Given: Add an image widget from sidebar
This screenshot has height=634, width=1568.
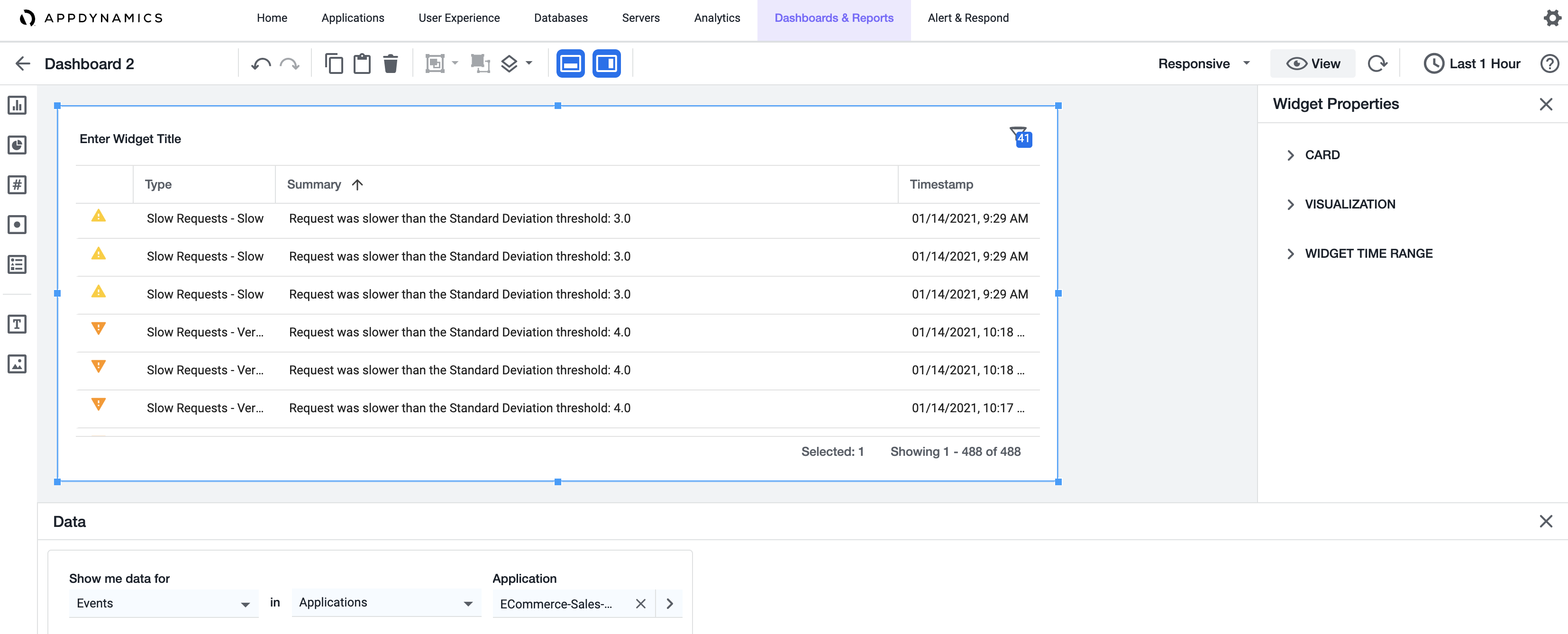Looking at the screenshot, I should click(17, 364).
